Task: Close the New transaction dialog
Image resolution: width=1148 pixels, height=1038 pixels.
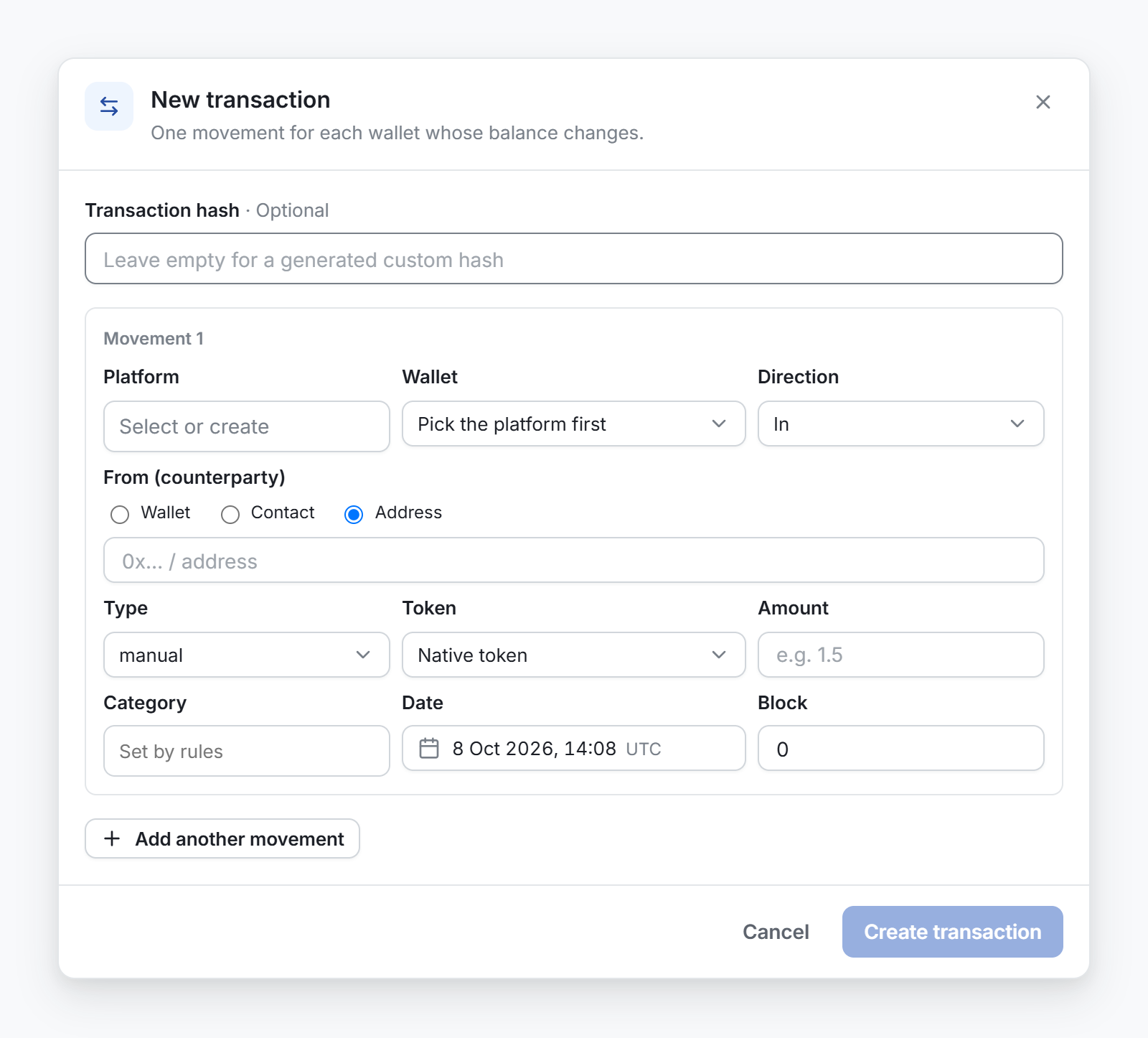Action: point(1043,102)
